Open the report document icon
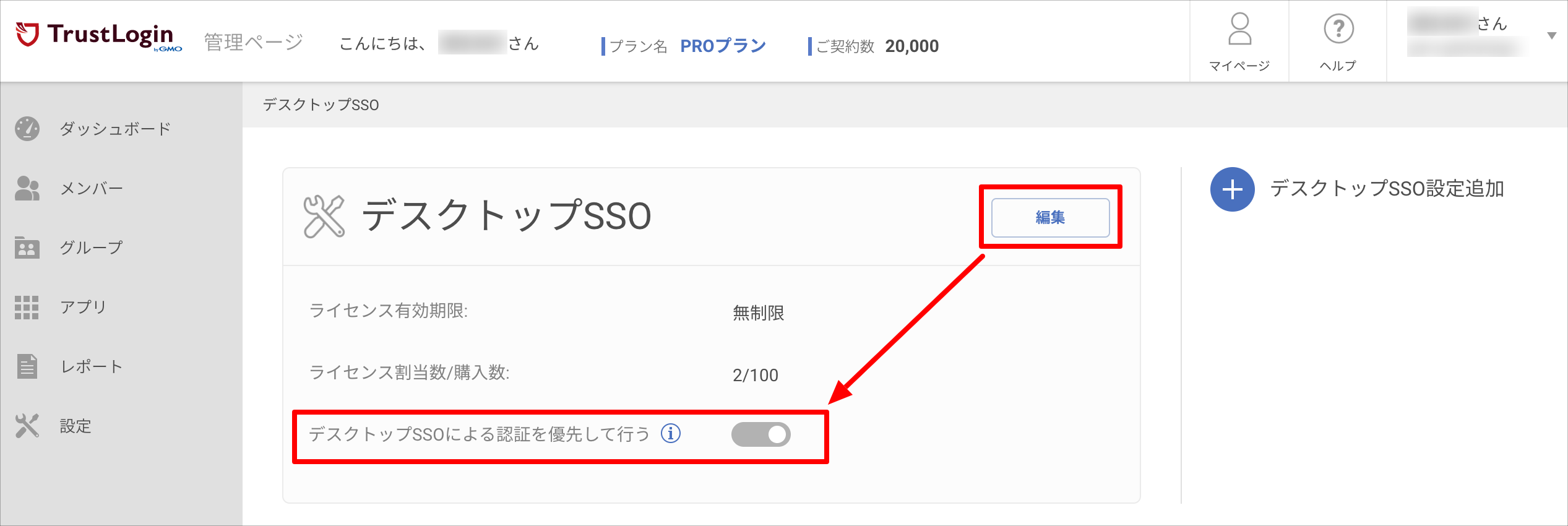1568x526 pixels. click(x=27, y=366)
